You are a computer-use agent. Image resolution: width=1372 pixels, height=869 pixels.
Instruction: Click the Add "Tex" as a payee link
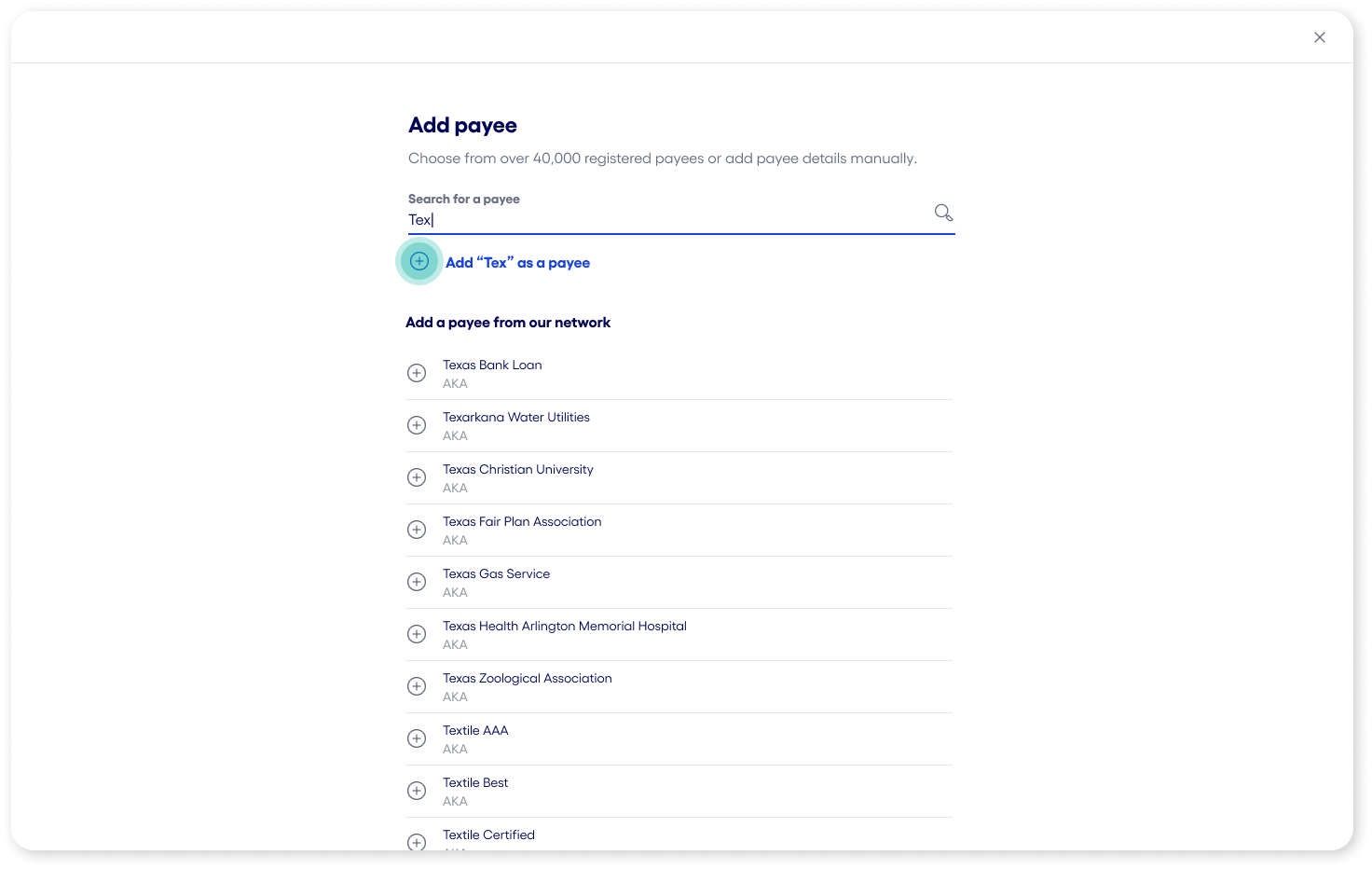pos(517,262)
